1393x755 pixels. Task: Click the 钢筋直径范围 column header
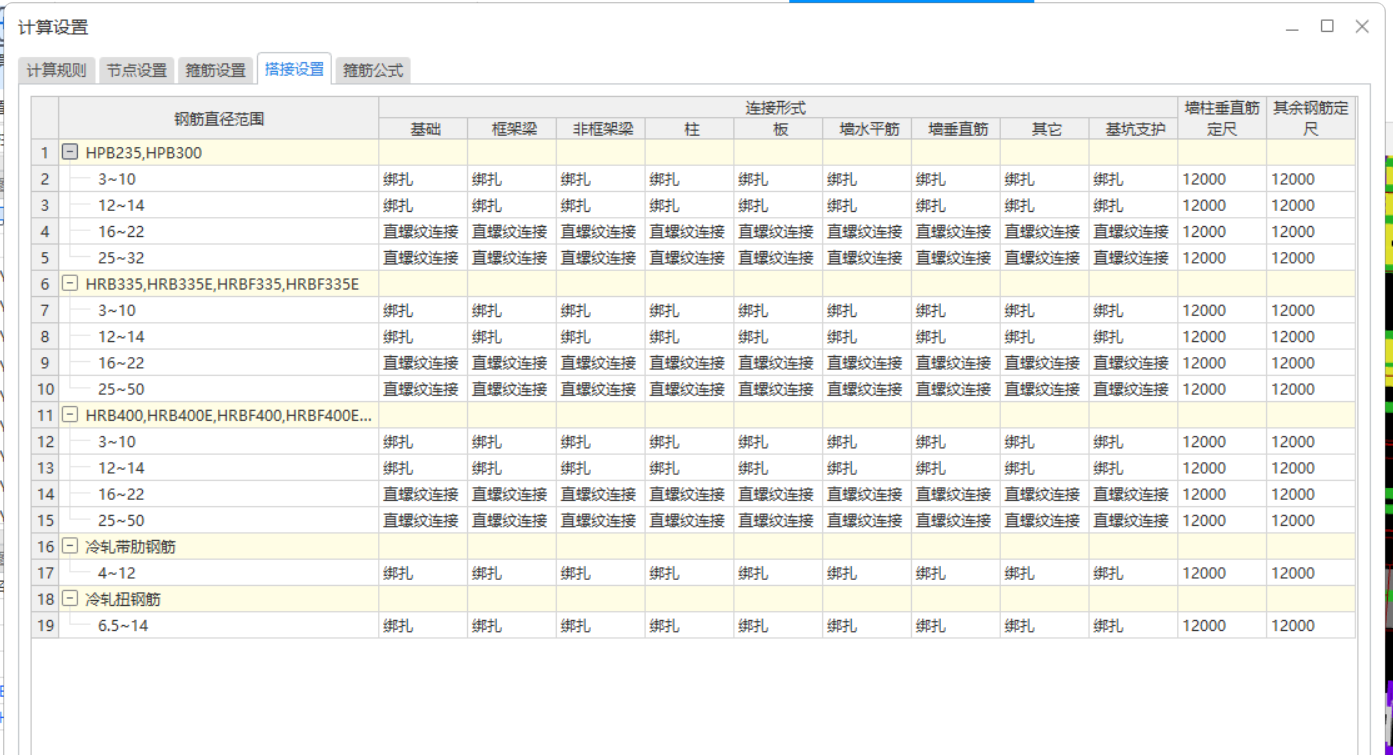[x=219, y=118]
